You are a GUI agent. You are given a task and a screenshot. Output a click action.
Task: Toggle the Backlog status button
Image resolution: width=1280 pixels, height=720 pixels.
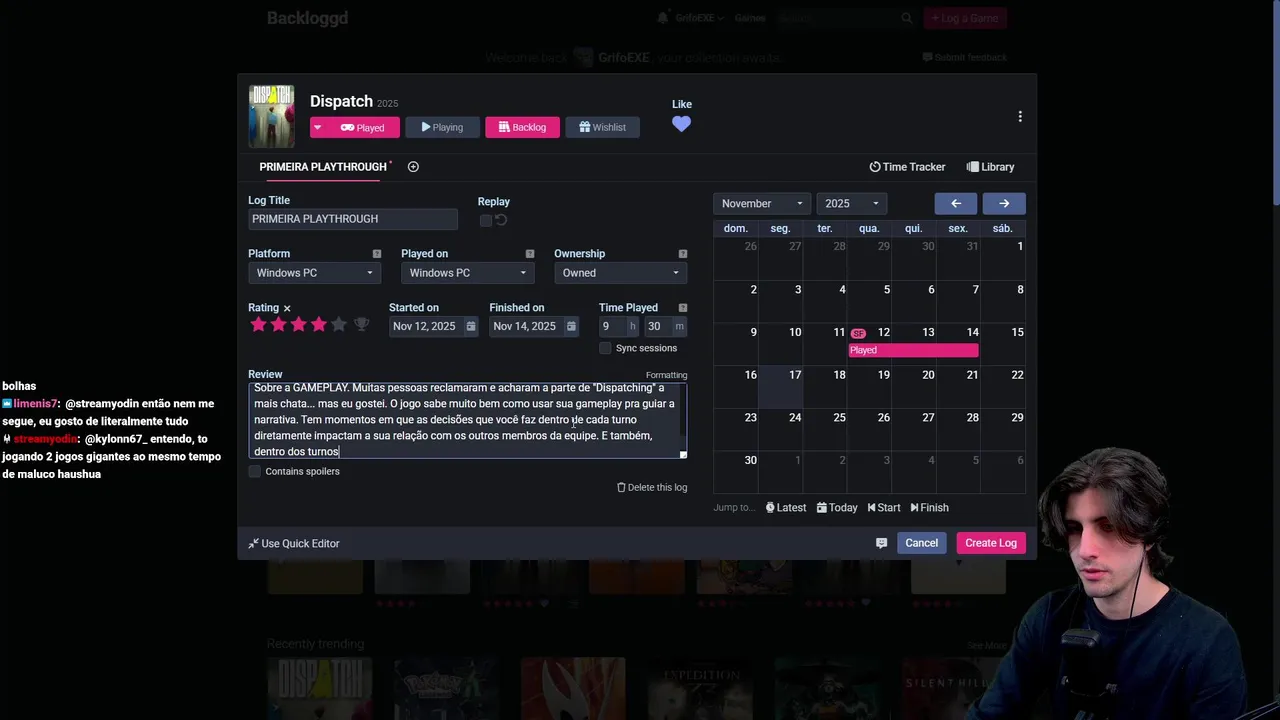[x=522, y=127]
